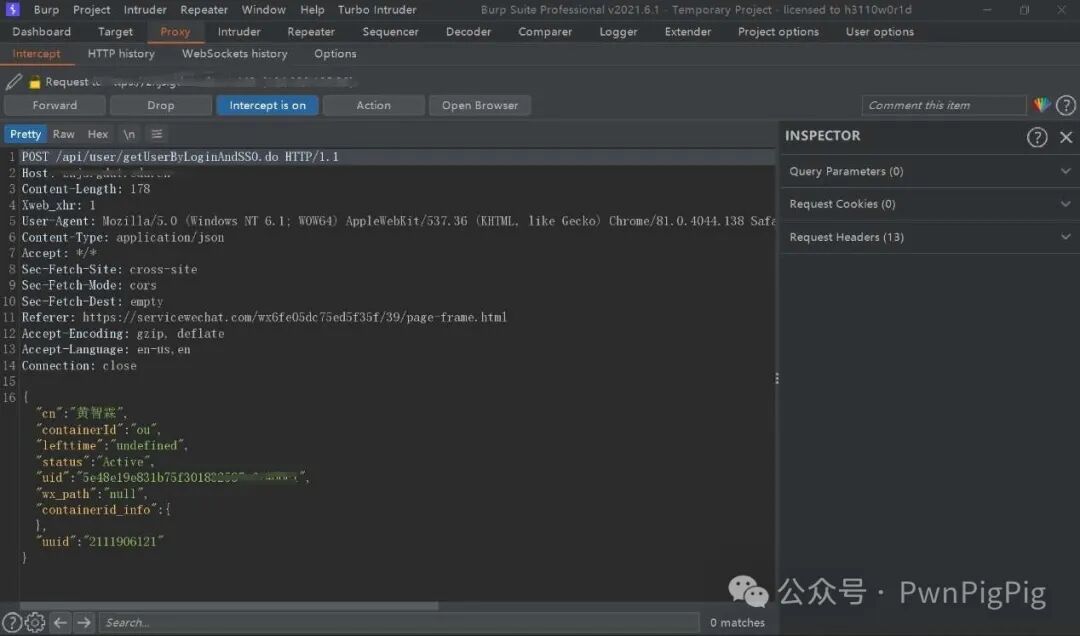Switch to the Logger tab
The height and width of the screenshot is (636, 1080).
pyautogui.click(x=619, y=32)
